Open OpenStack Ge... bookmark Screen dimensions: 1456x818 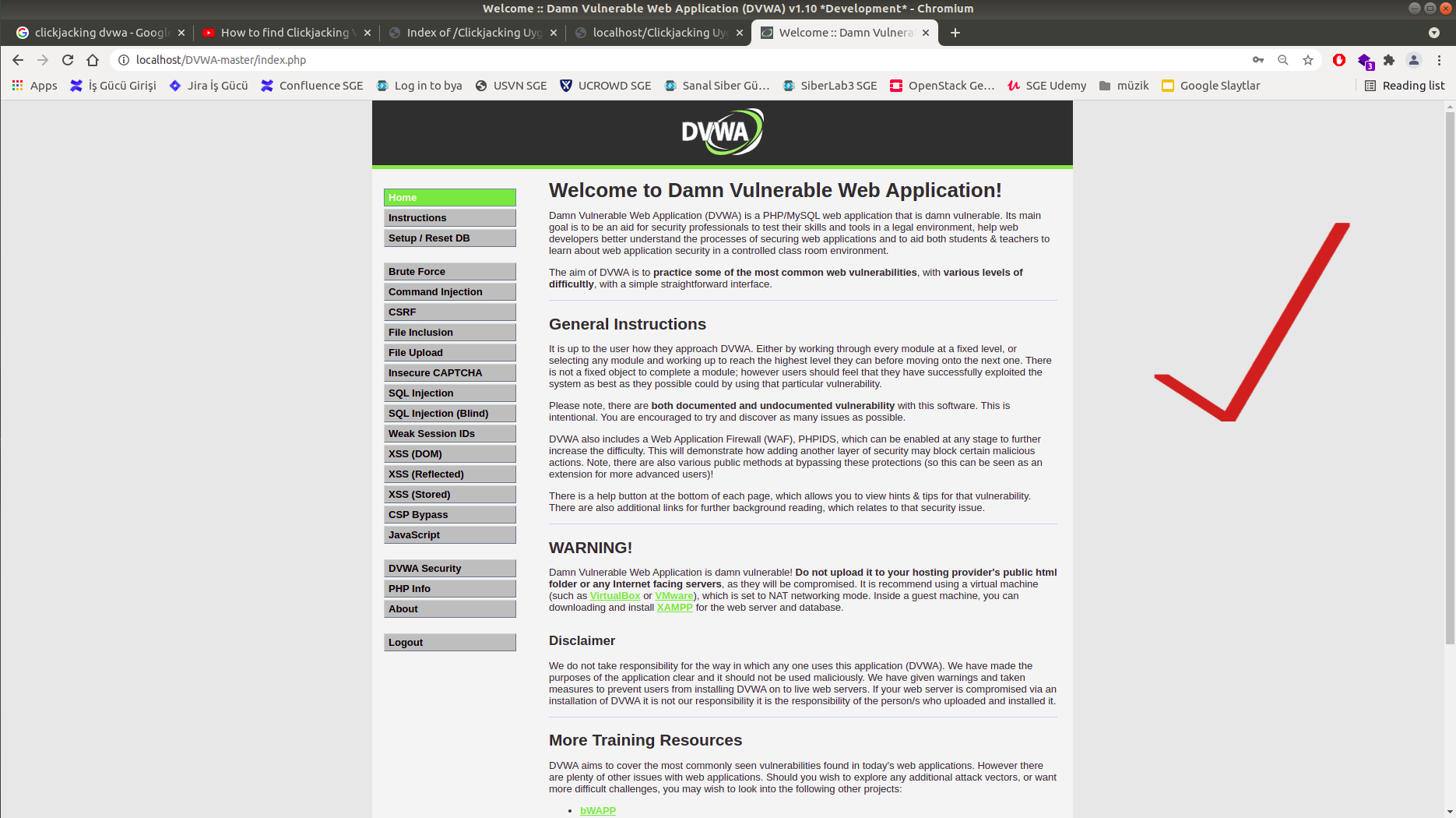click(942, 86)
